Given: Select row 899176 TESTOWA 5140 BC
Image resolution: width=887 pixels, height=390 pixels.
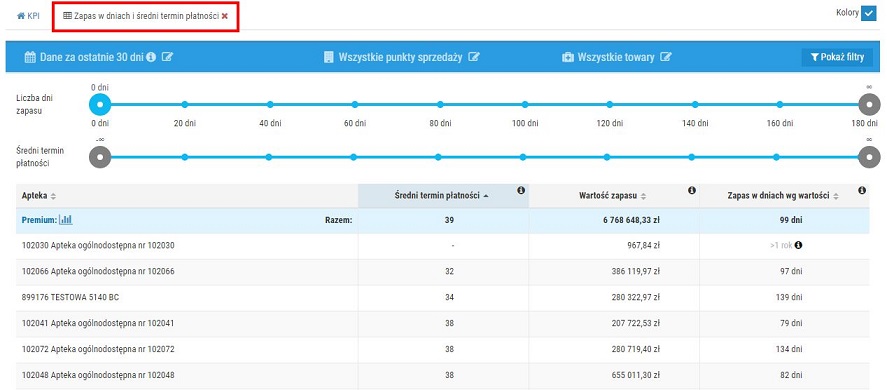Looking at the screenshot, I should (x=442, y=298).
